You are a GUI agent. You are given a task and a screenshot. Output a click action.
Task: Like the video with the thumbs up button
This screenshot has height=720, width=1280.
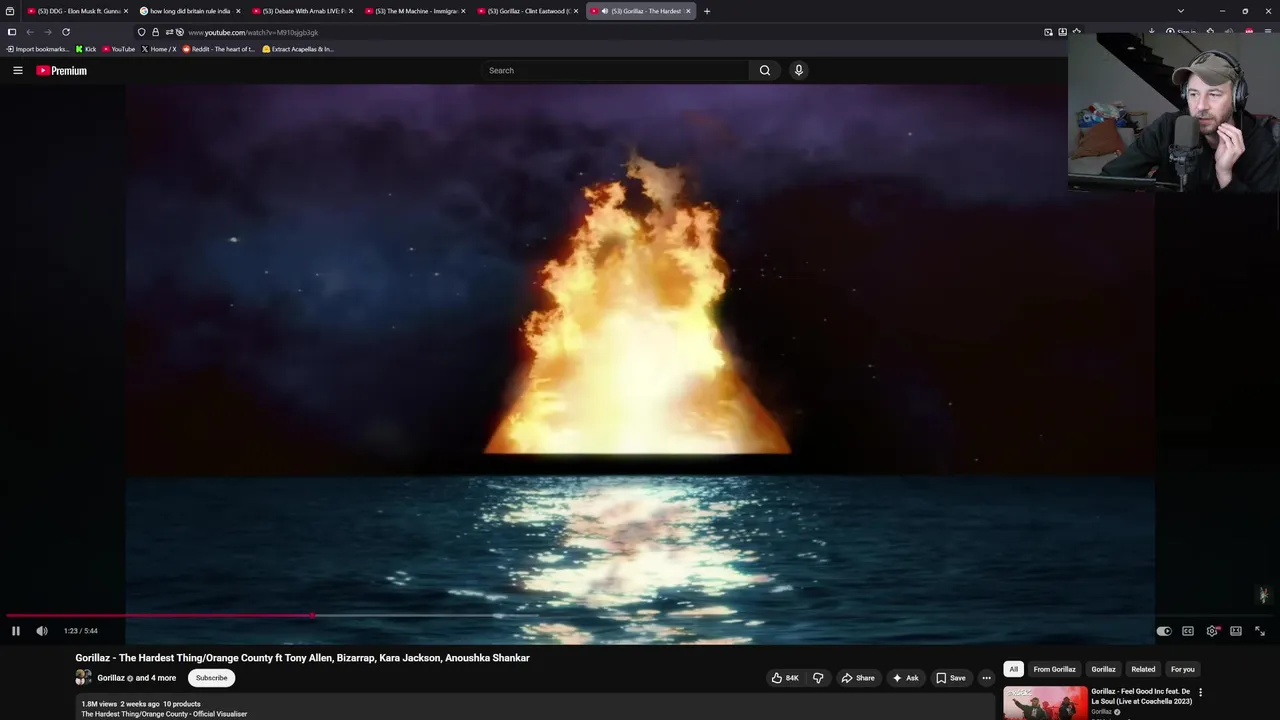pos(784,678)
